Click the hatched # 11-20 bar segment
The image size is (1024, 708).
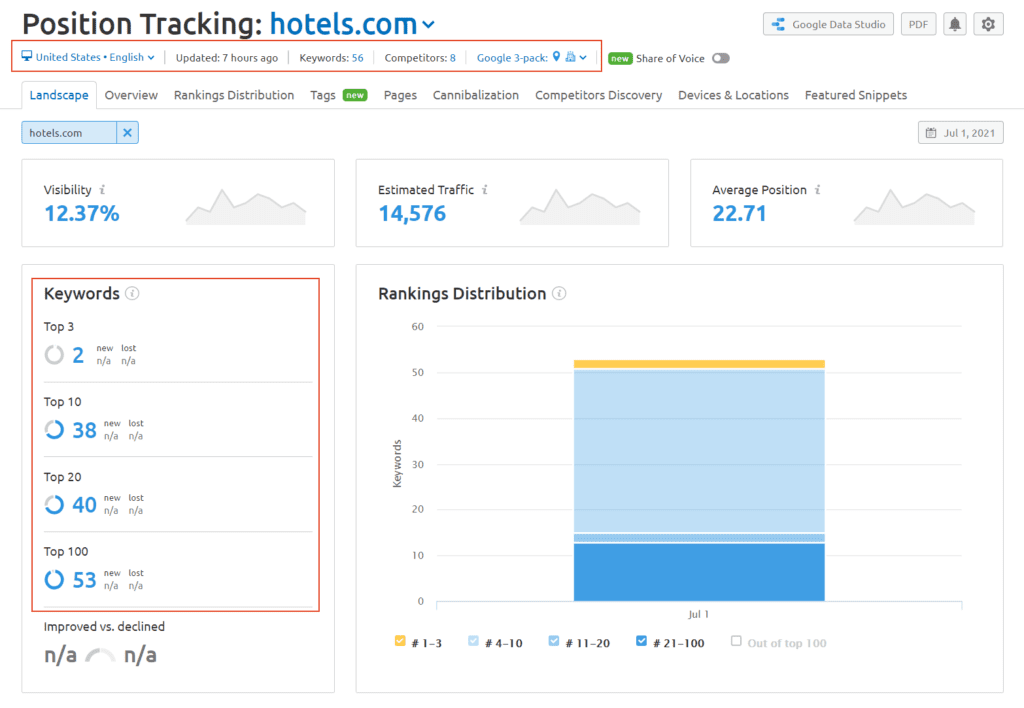click(x=699, y=538)
